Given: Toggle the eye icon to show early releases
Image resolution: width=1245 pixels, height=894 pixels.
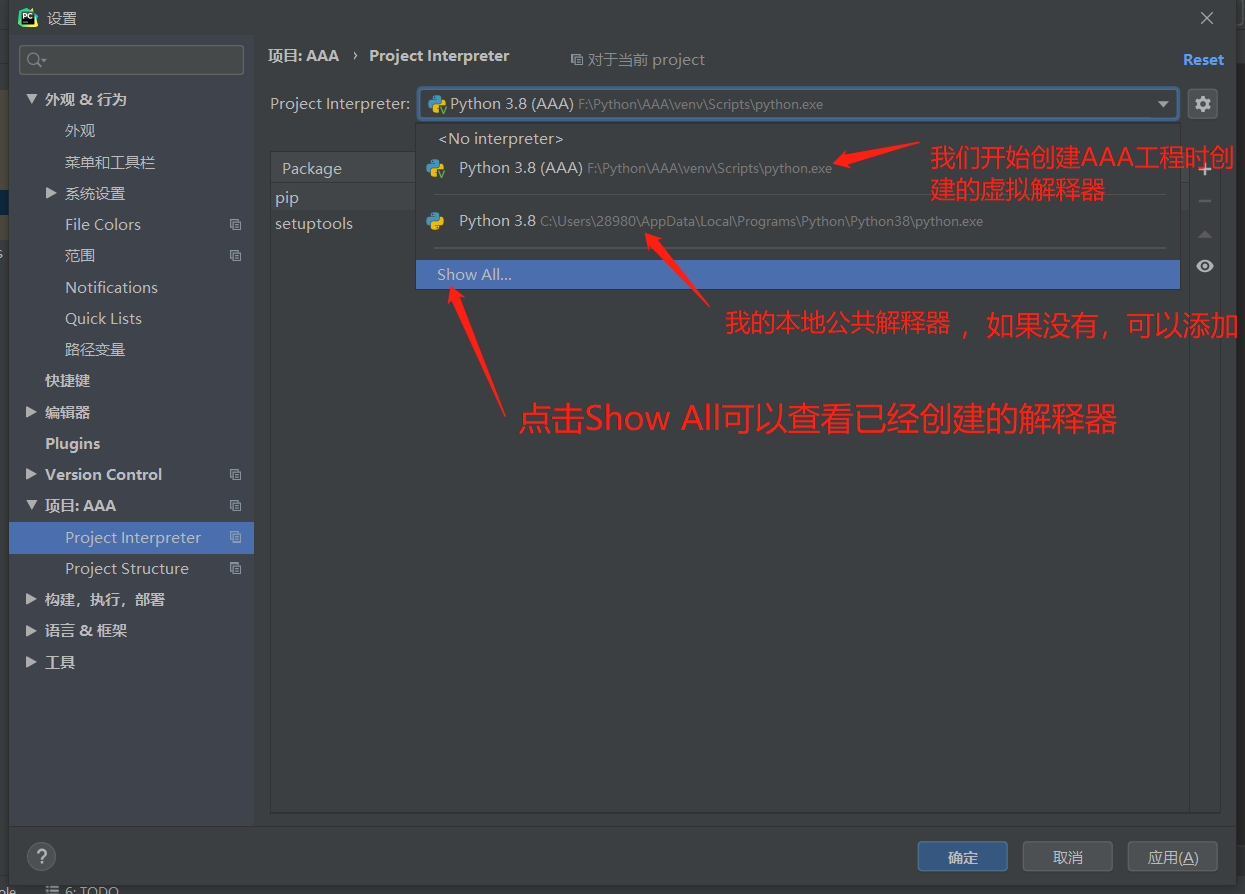Looking at the screenshot, I should click(1205, 266).
